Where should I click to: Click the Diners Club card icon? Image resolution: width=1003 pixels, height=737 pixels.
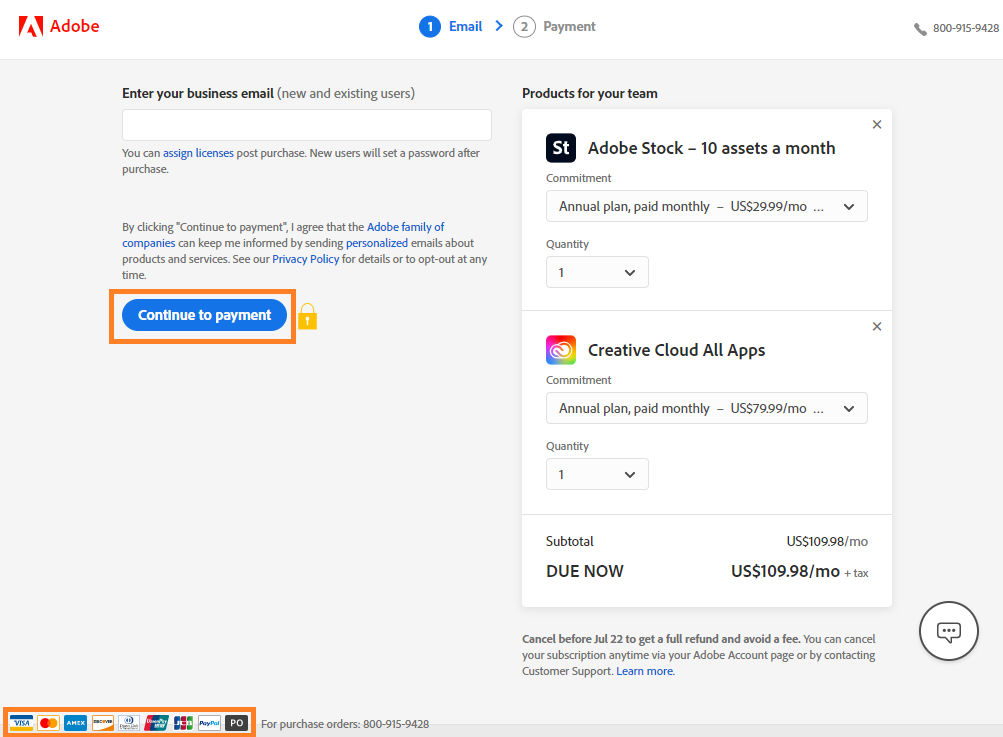[129, 723]
